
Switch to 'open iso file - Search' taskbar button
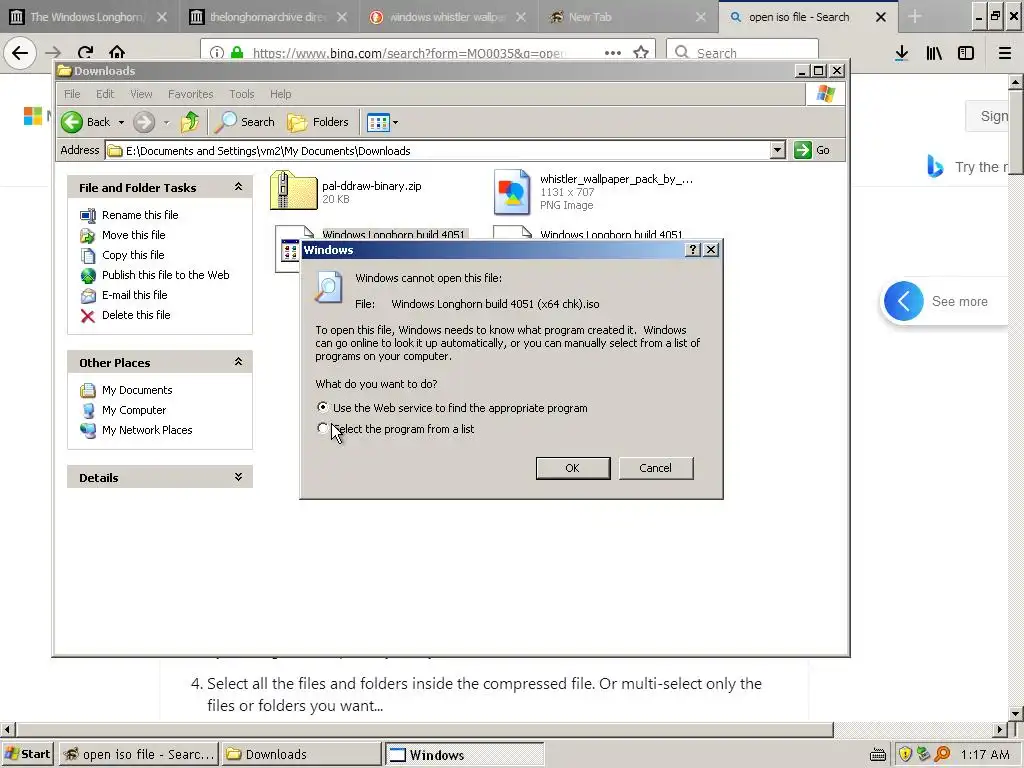[x=138, y=754]
